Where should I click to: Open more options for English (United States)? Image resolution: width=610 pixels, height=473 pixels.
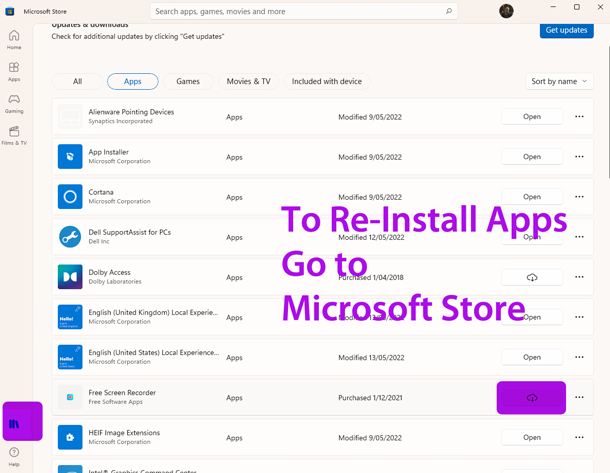pyautogui.click(x=579, y=357)
